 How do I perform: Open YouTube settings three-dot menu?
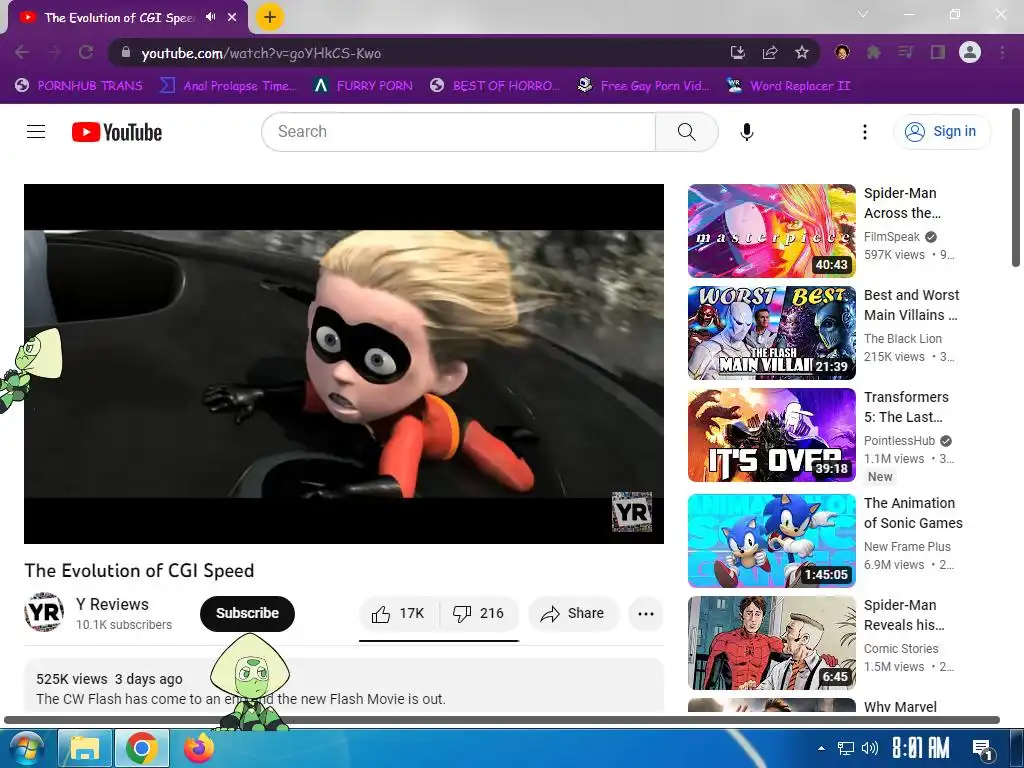pyautogui.click(x=865, y=132)
